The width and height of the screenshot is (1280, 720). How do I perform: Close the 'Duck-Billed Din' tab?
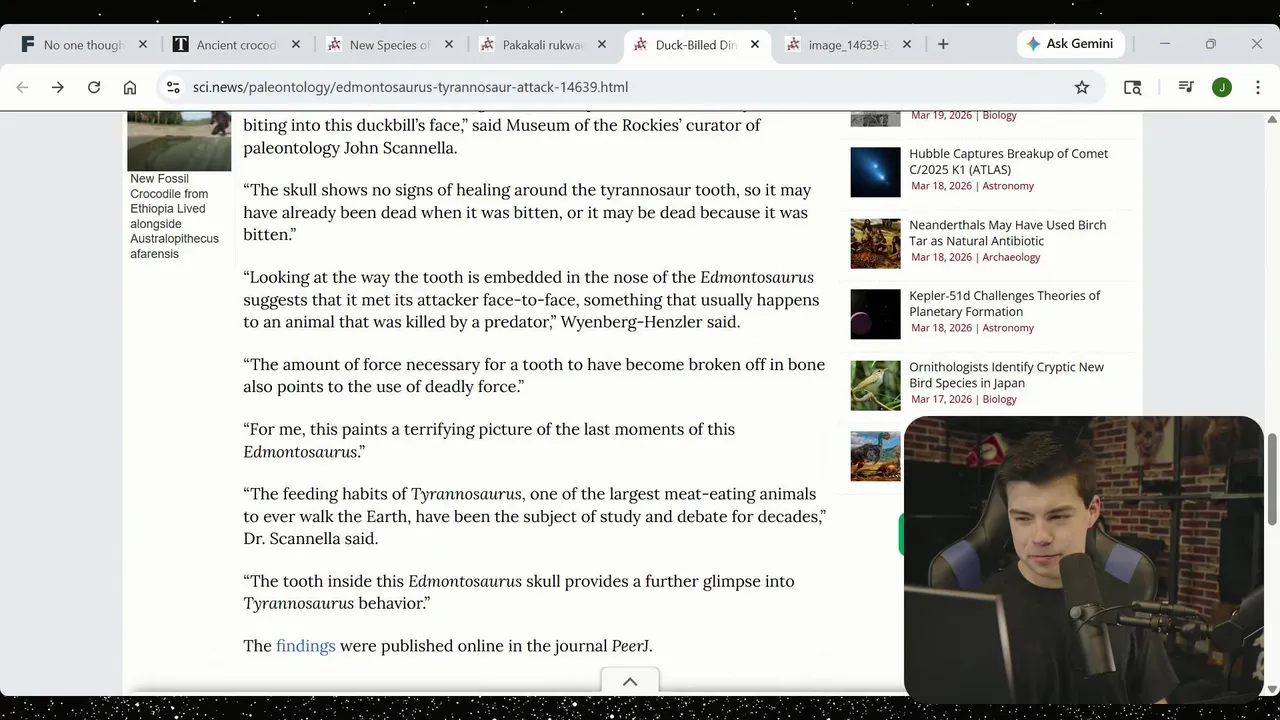[755, 44]
